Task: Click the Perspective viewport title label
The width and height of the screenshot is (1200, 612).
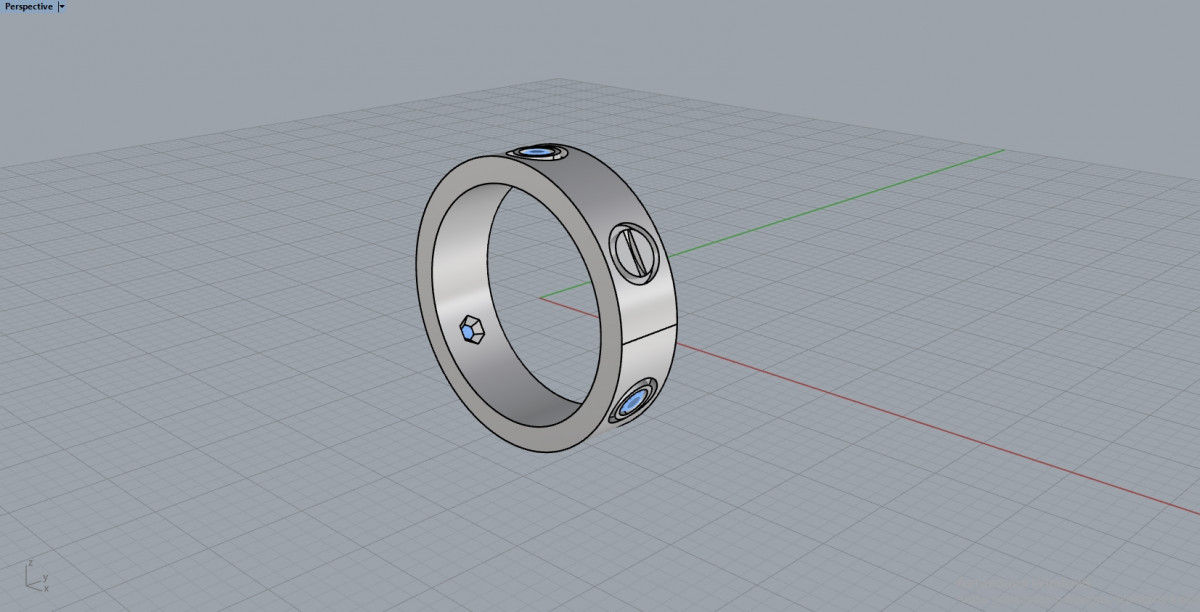Action: [28, 6]
